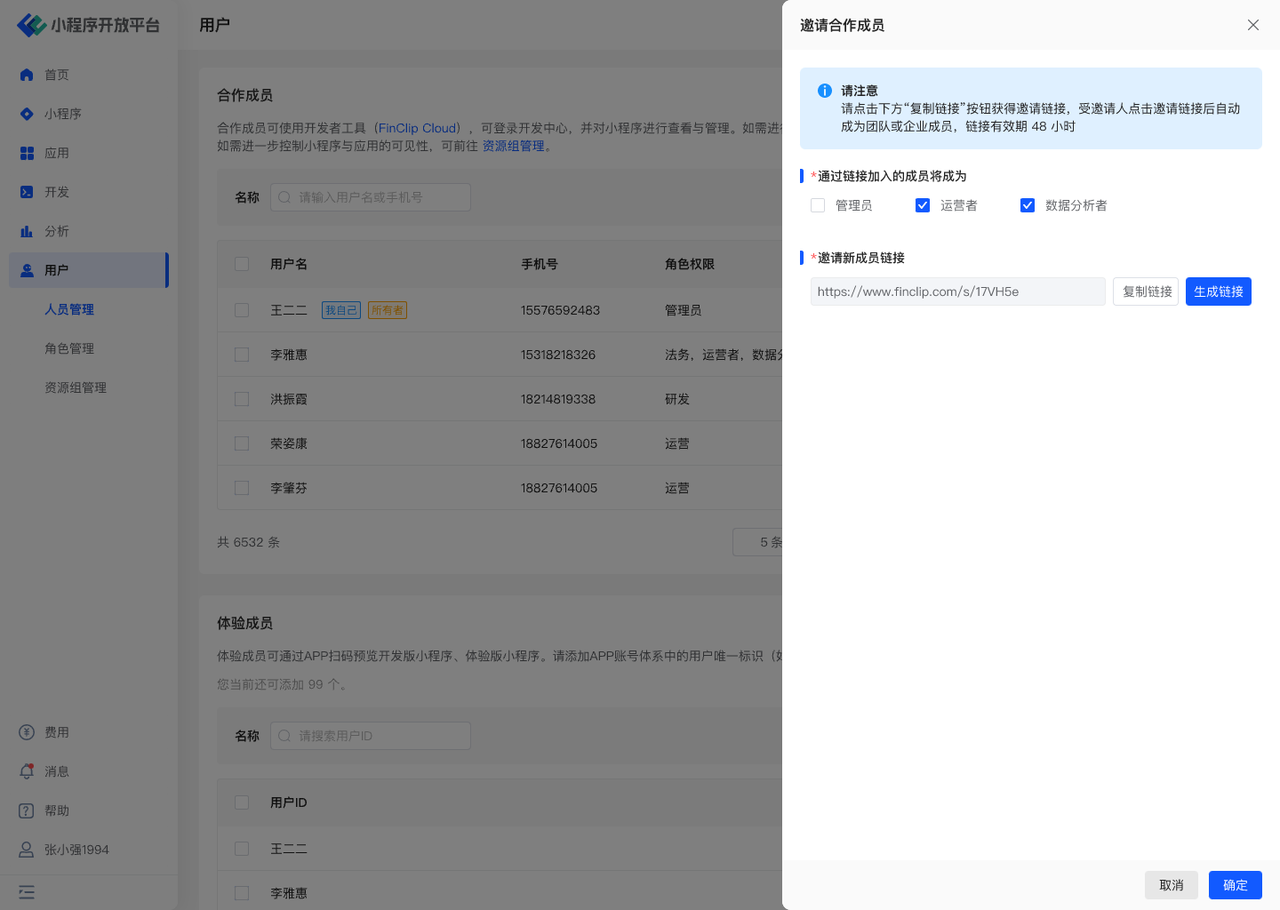
Task: Open the 5 条 page size dropdown
Action: click(x=760, y=542)
